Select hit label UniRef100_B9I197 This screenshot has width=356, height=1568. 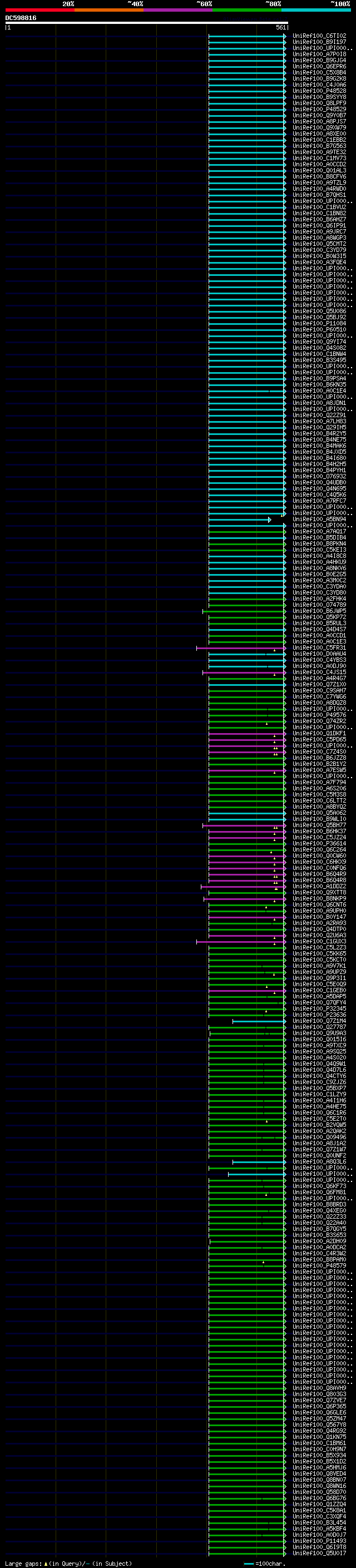[x=319, y=42]
